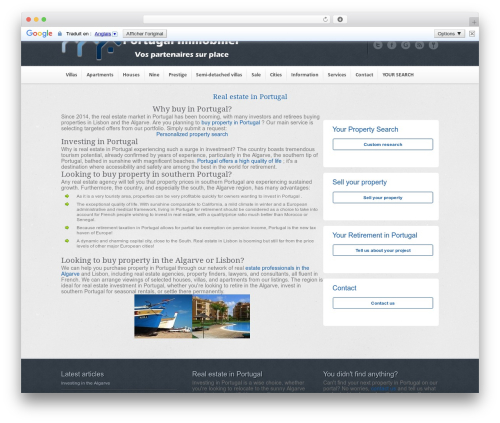
Task: Open the Twitter social icon in the header
Action: coord(378,45)
